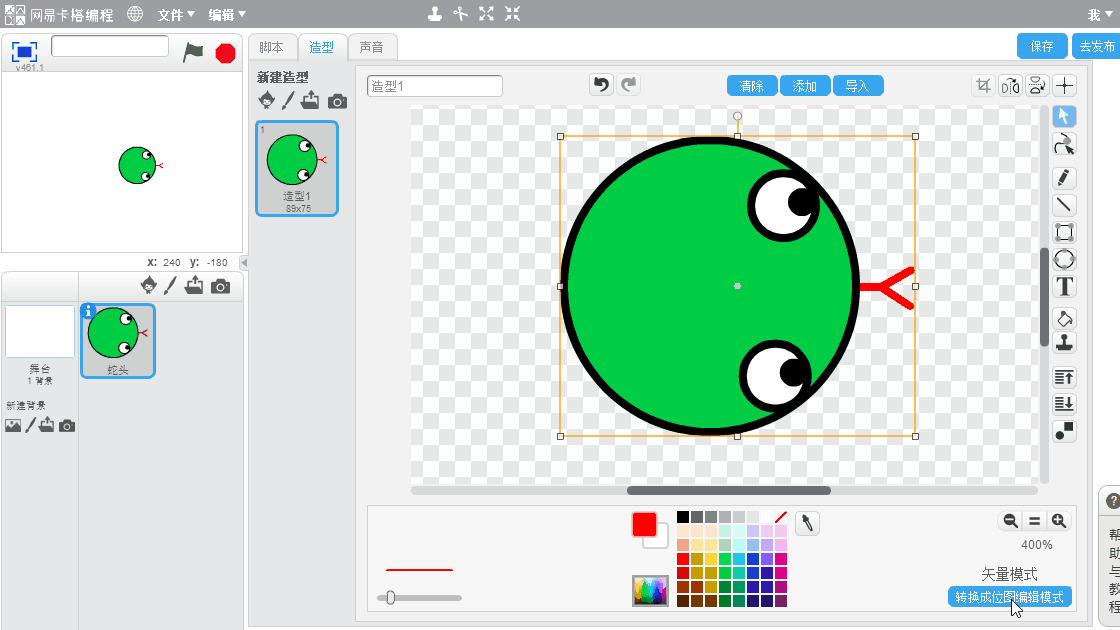Screen dimensions: 1120x630
Task: Switch to the 脚本 tab
Action: pos(271,47)
